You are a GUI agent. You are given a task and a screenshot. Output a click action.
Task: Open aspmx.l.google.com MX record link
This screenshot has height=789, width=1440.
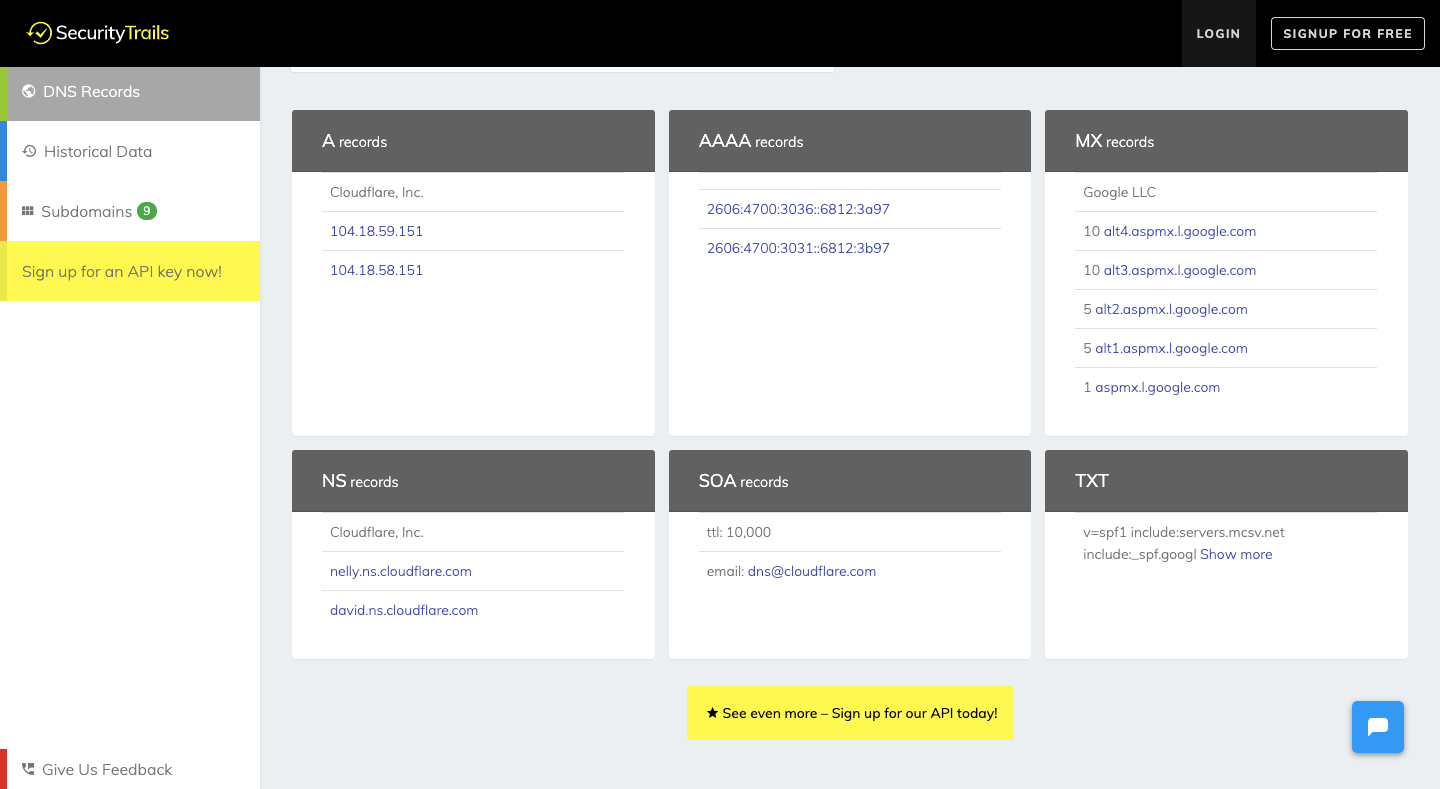coord(1157,387)
